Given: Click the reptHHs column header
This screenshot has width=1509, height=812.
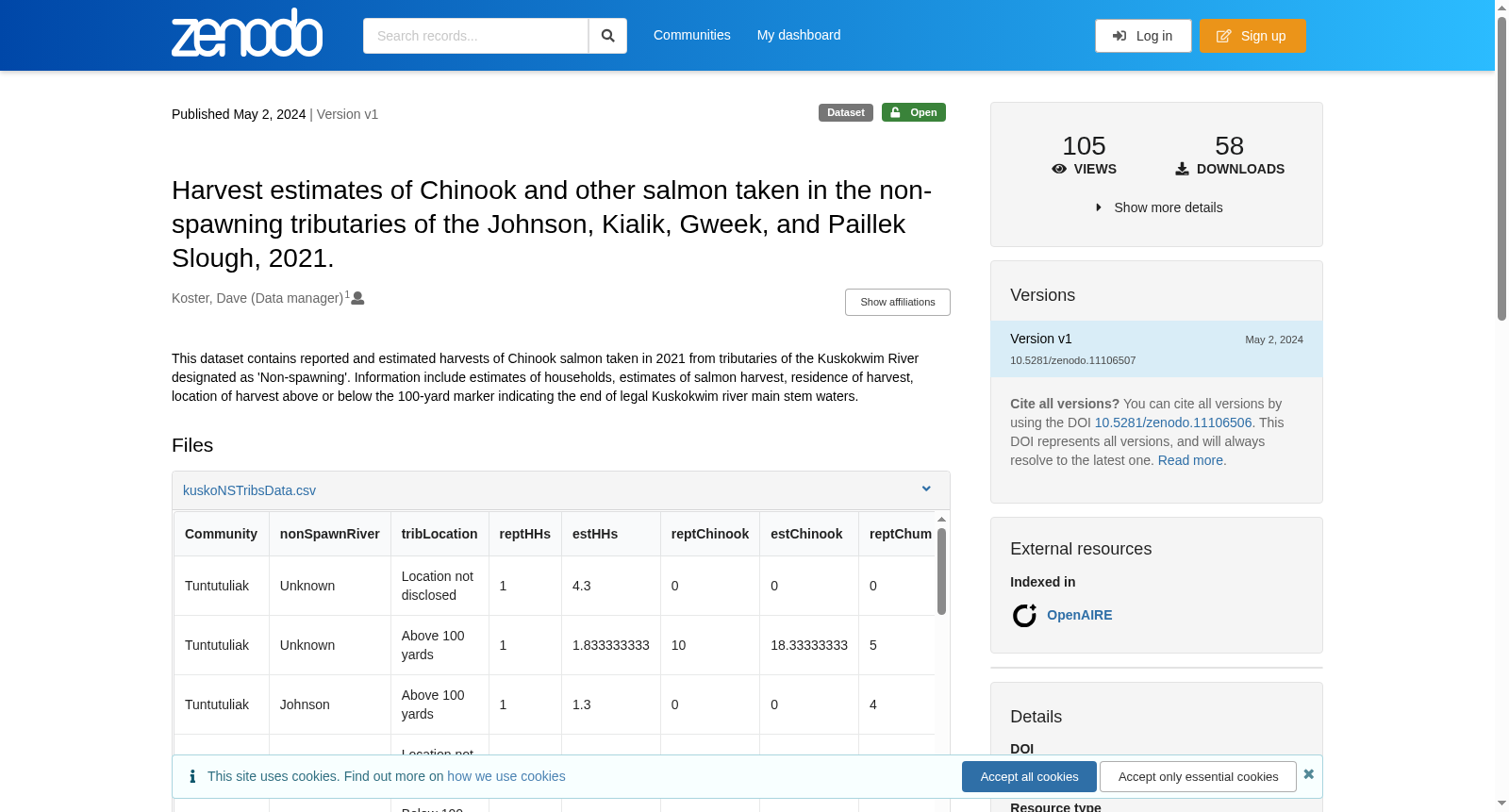Looking at the screenshot, I should click(x=525, y=534).
